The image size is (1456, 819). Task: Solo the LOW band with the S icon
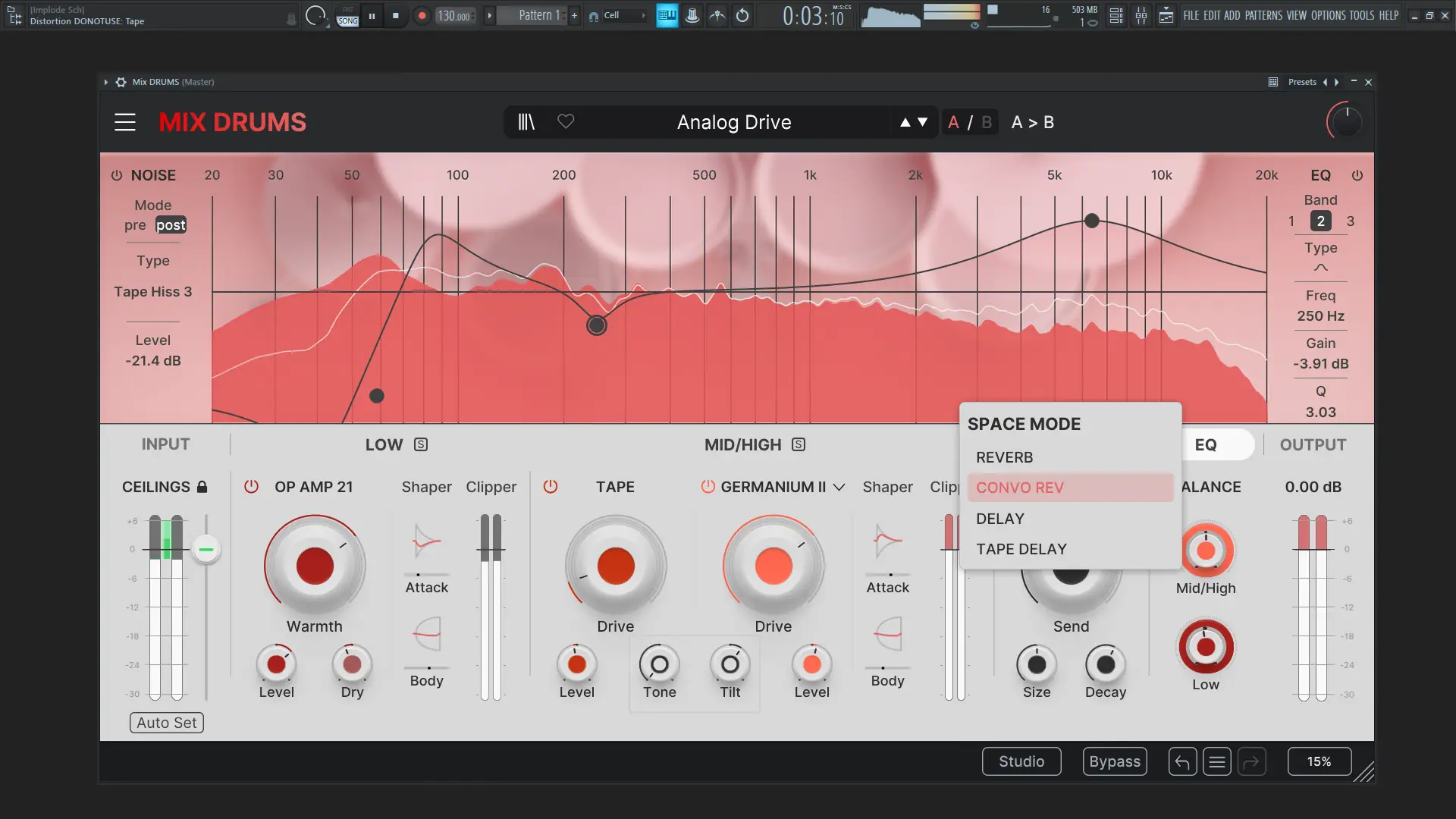click(x=421, y=445)
